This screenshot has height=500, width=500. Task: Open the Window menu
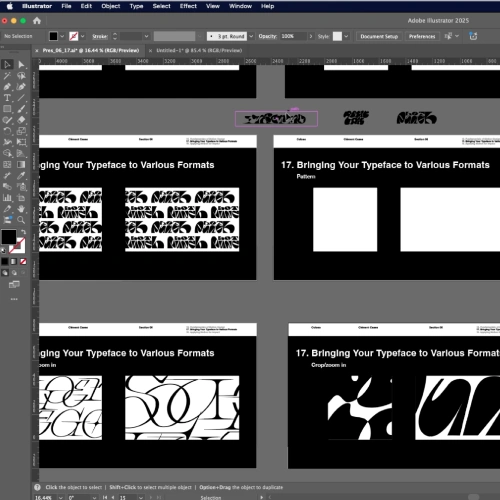tap(240, 6)
